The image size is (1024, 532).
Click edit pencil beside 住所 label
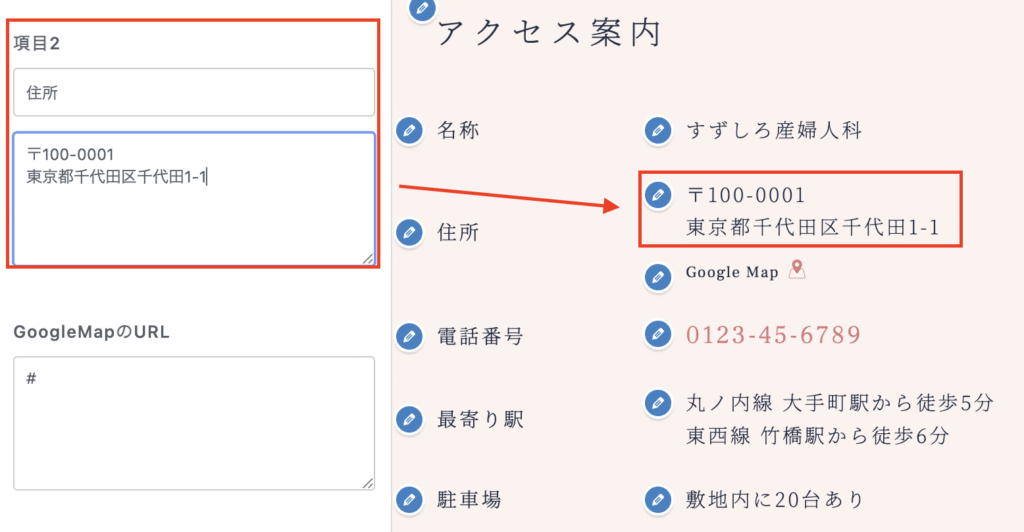(x=408, y=232)
